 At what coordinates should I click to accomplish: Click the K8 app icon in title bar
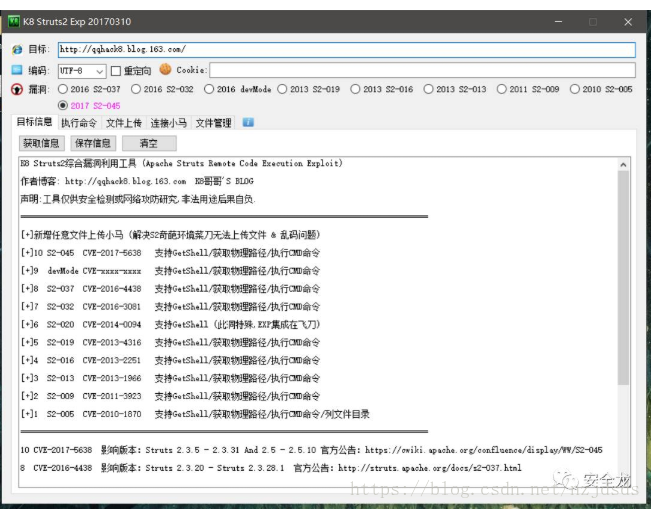[14, 21]
